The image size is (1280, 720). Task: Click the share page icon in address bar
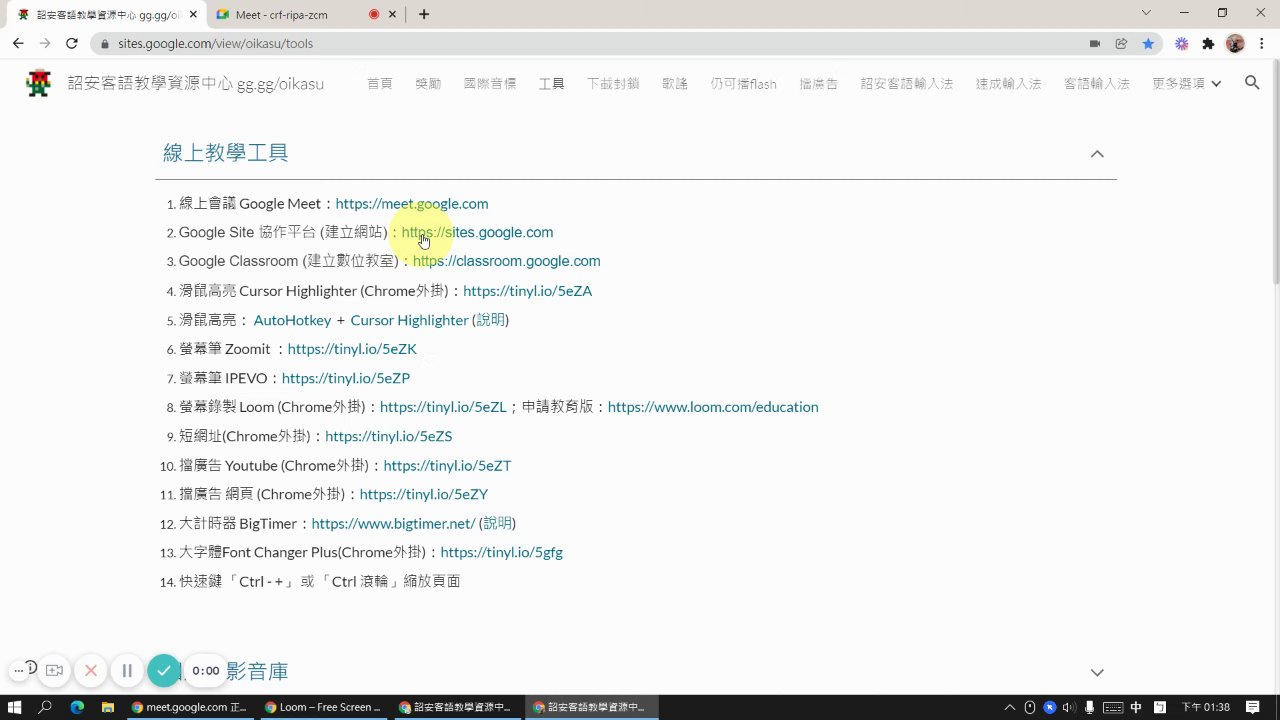(x=1121, y=43)
